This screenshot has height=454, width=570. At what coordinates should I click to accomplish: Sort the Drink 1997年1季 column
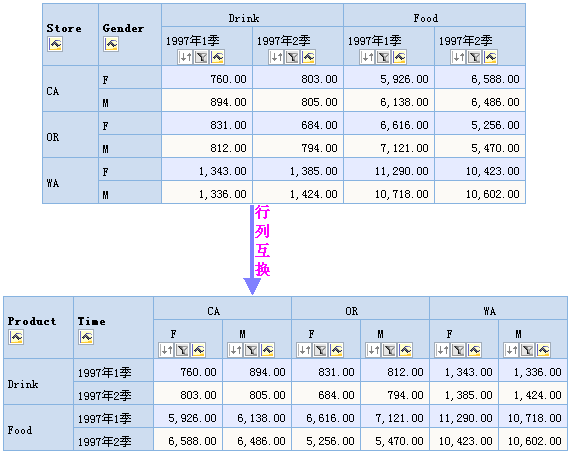[185, 57]
